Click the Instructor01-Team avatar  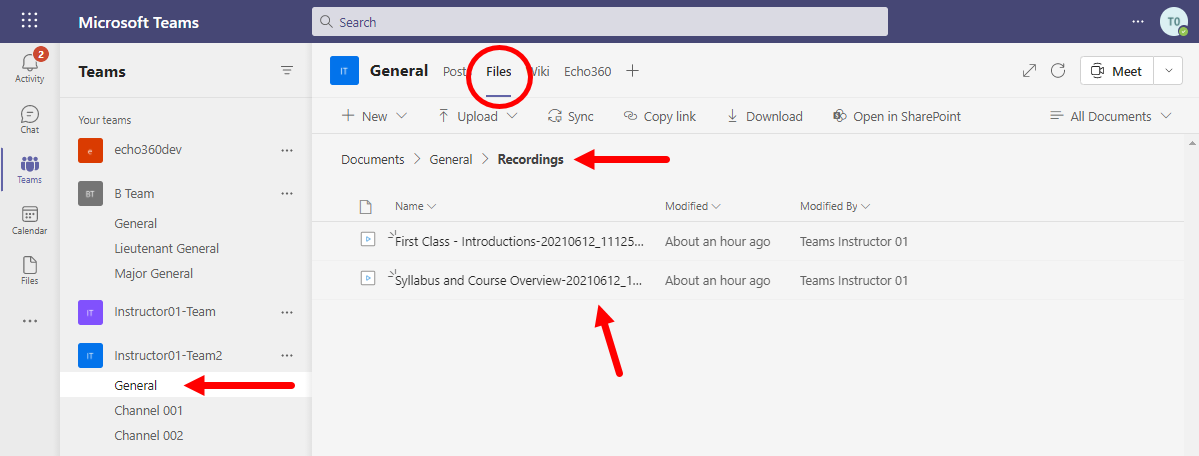pos(90,312)
